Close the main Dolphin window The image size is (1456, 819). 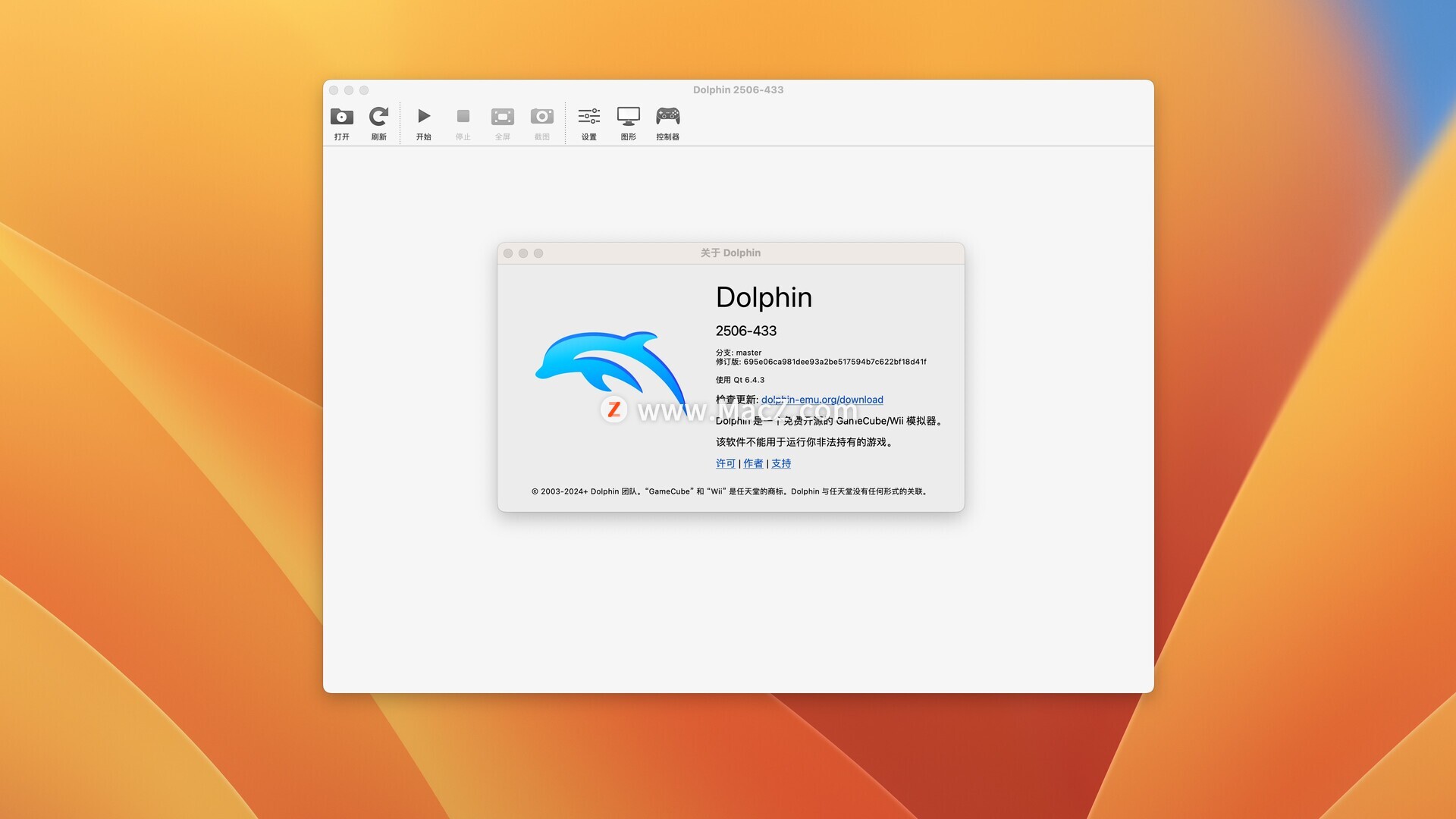334,90
